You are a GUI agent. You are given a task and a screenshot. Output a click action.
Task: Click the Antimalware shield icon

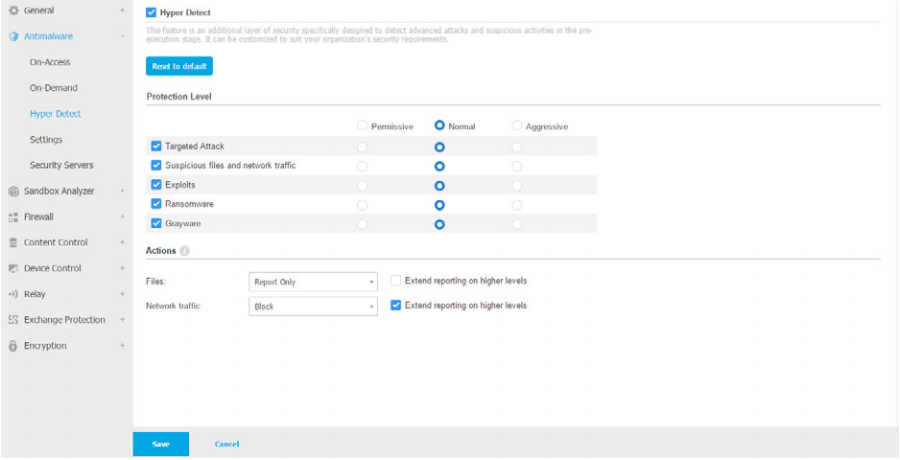[x=14, y=37]
